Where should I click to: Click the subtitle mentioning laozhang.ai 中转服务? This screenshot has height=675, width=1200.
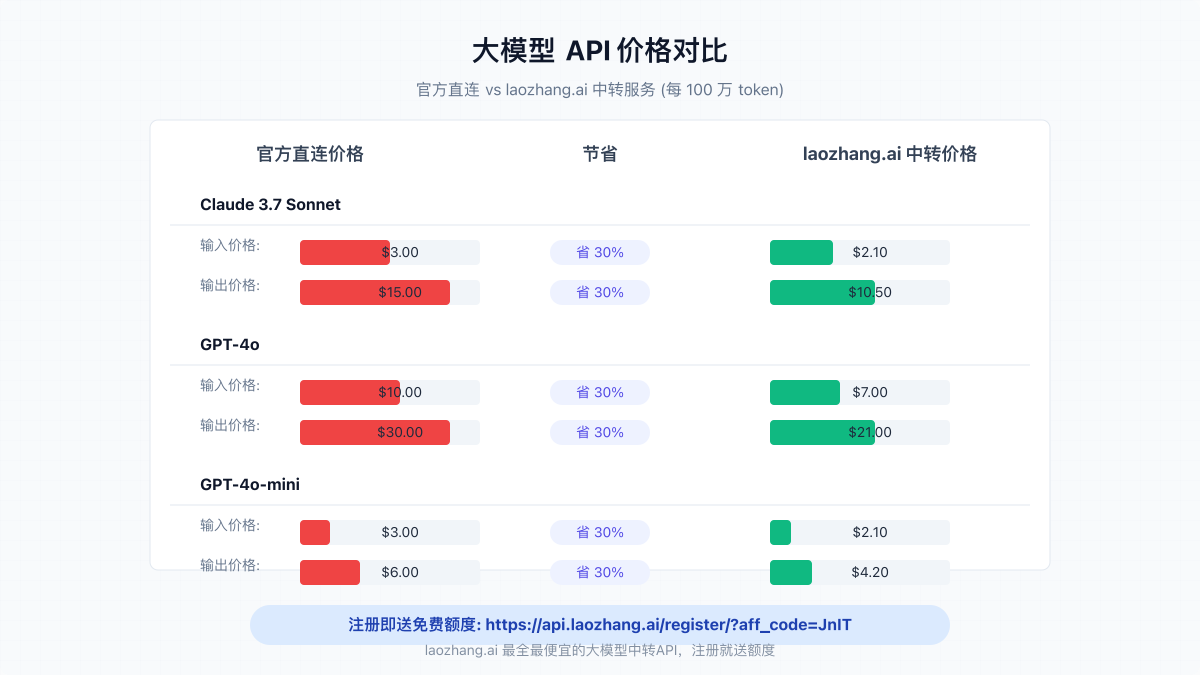tap(600, 90)
